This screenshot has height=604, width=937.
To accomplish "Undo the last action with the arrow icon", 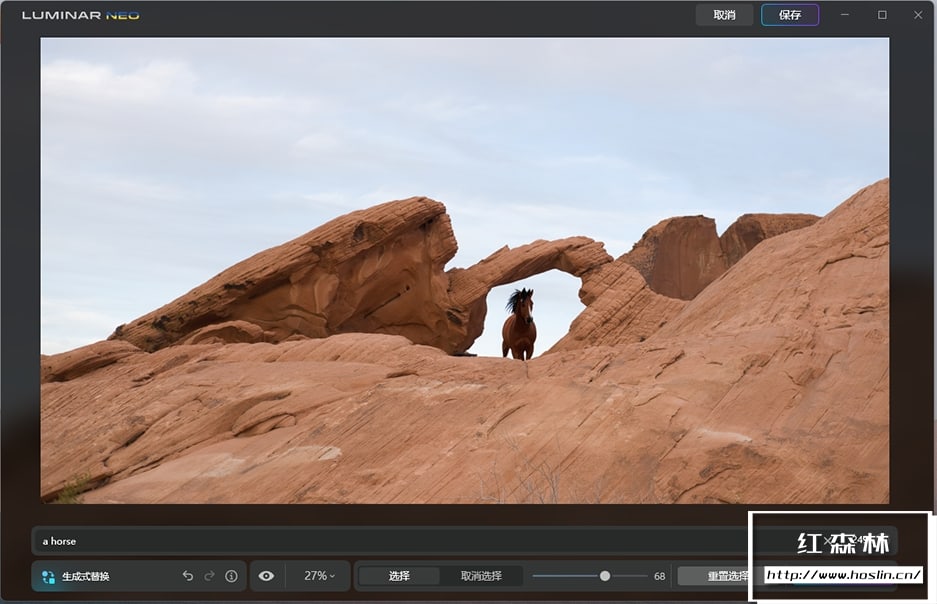I will coord(188,576).
